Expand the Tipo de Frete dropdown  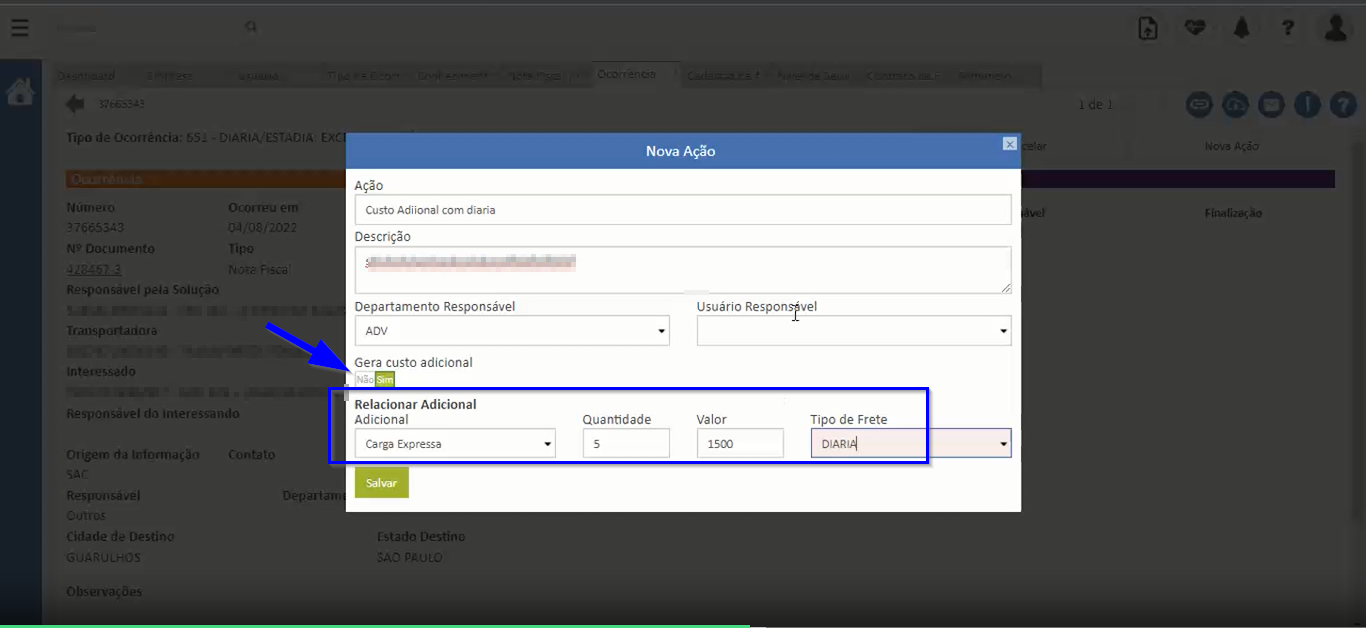coord(910,444)
